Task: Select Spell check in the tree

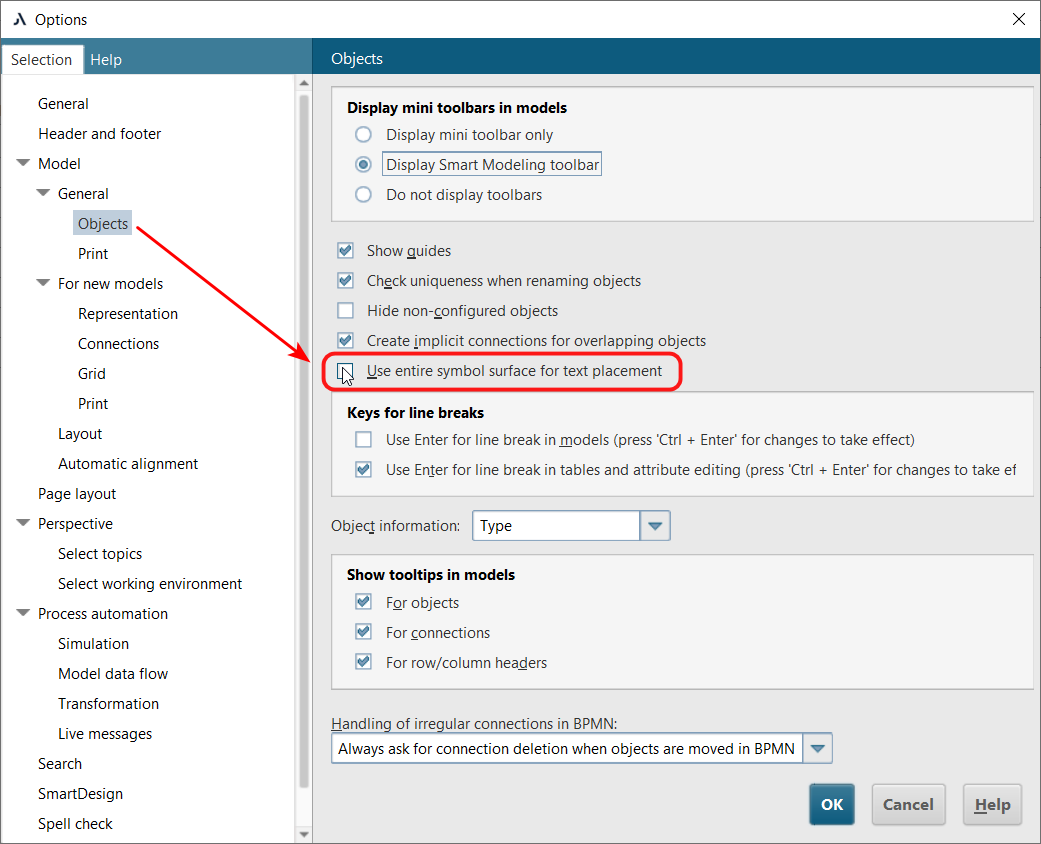Action: (75, 824)
